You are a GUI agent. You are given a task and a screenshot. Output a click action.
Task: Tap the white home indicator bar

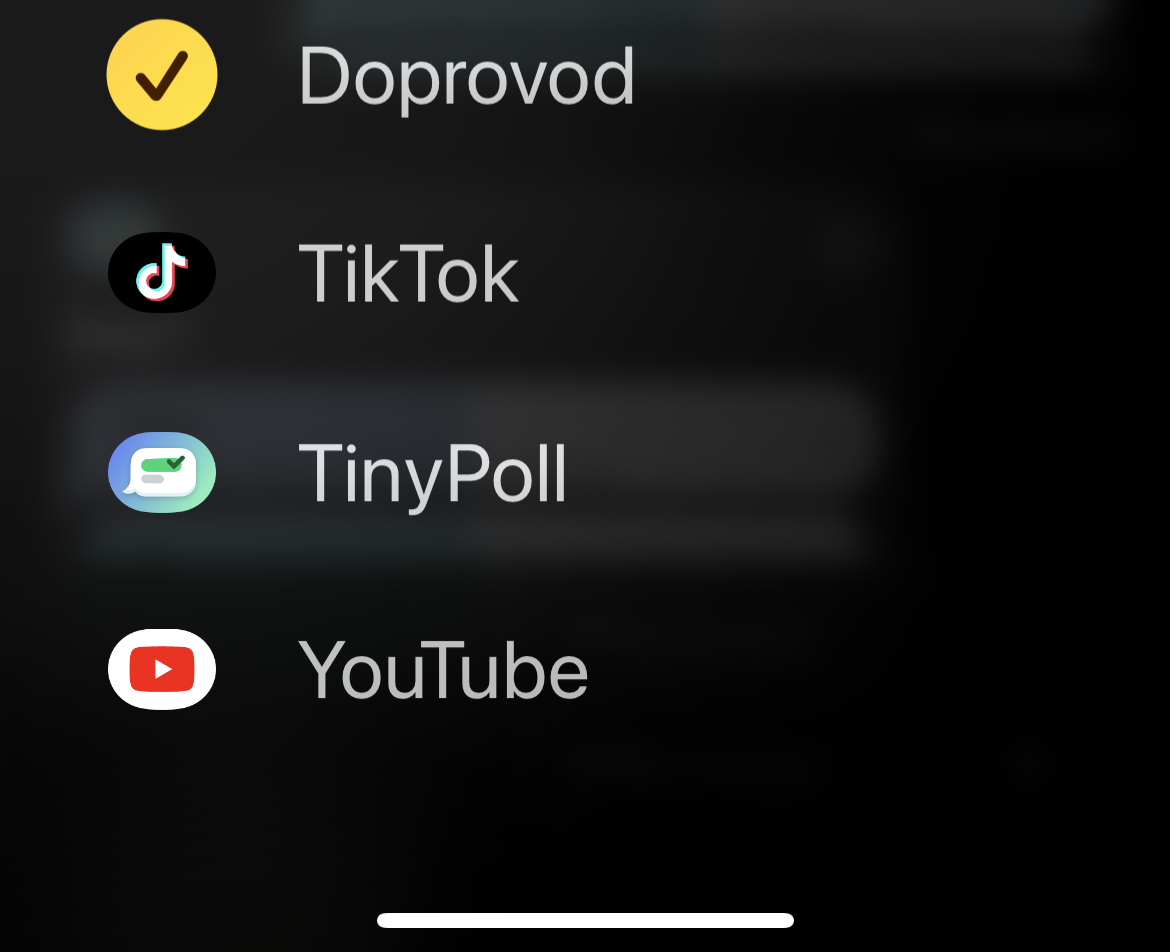click(x=585, y=920)
